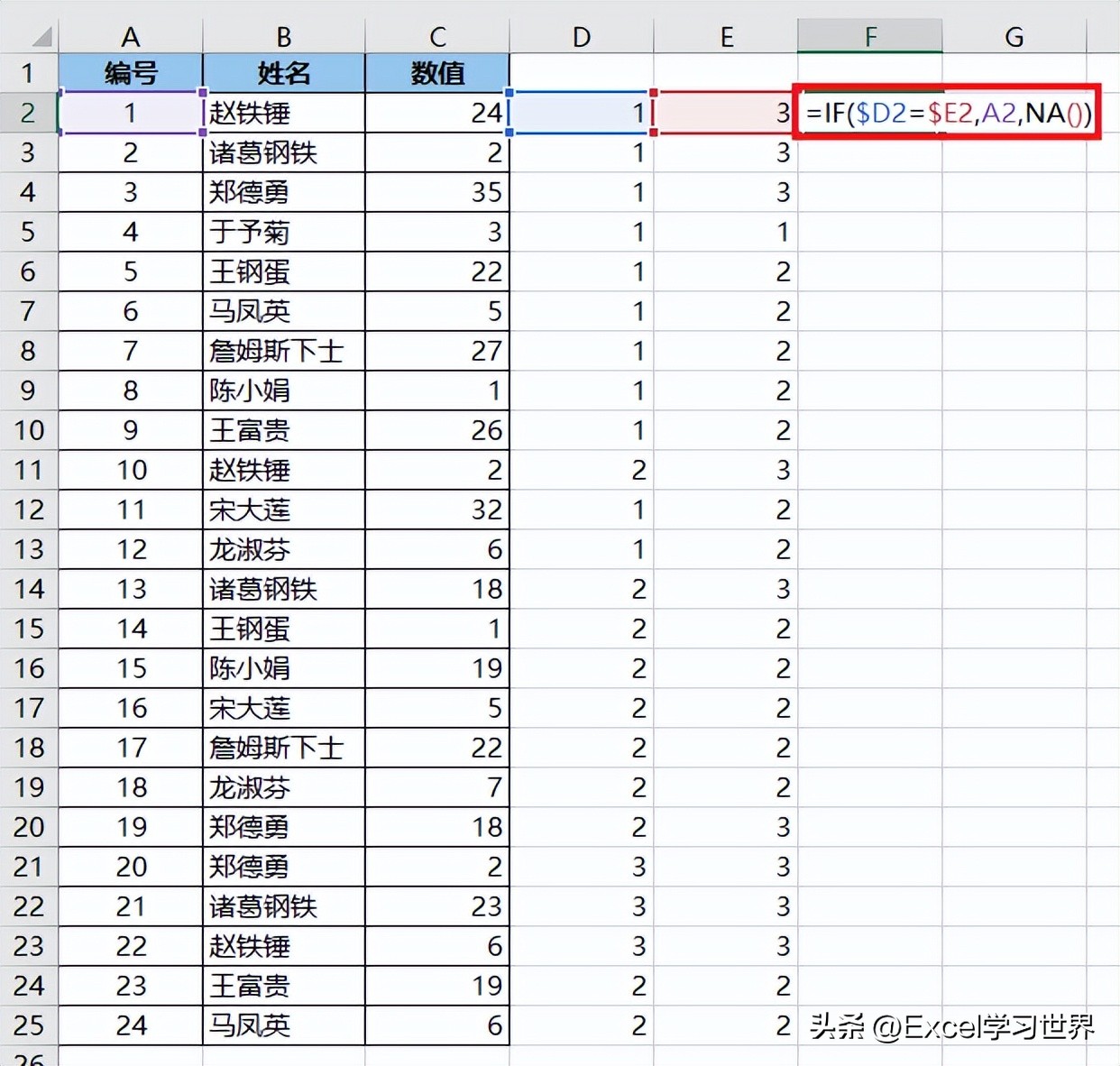Select column header A

point(130,36)
